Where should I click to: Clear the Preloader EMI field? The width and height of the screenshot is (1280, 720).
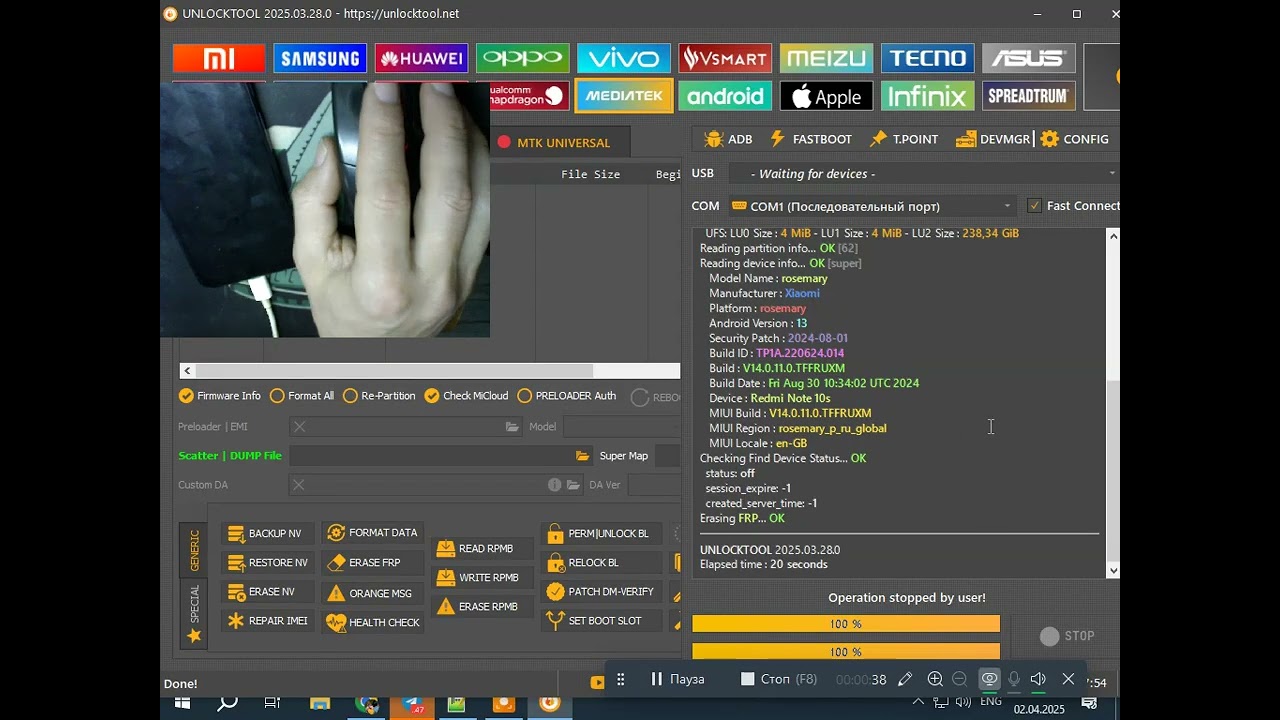coord(299,427)
